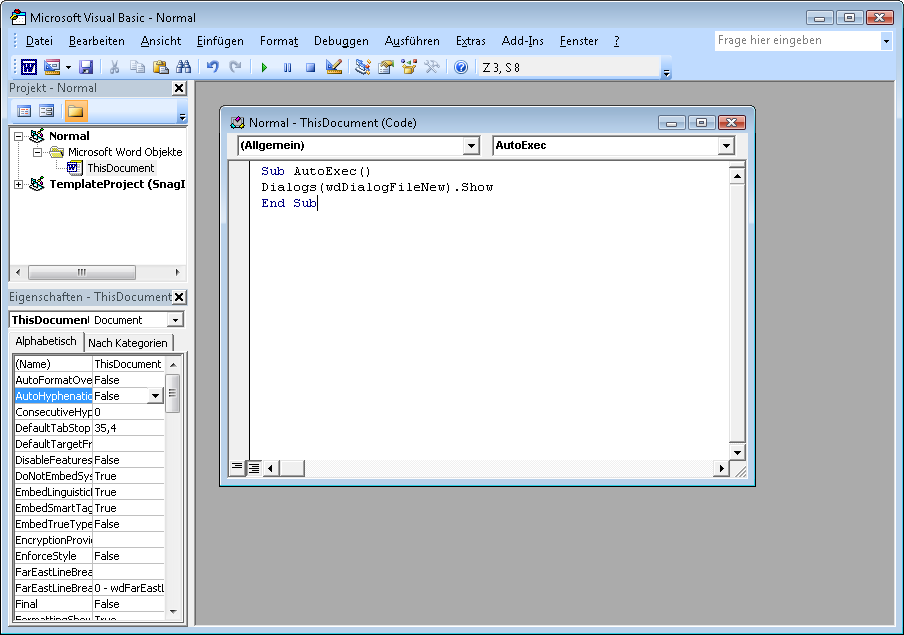Toggle folders view in Projekt panel
Image resolution: width=904 pixels, height=635 pixels.
(76, 111)
